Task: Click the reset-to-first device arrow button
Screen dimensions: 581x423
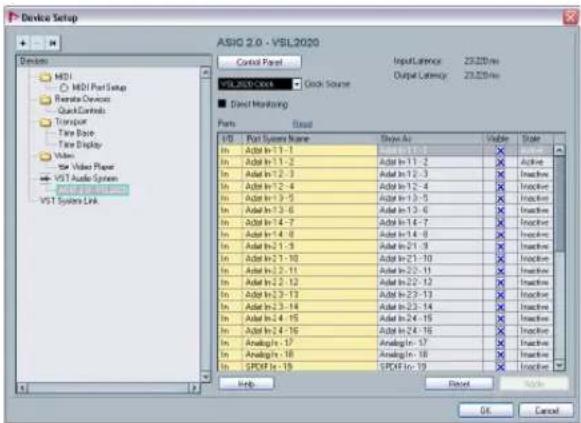Action: click(x=53, y=43)
